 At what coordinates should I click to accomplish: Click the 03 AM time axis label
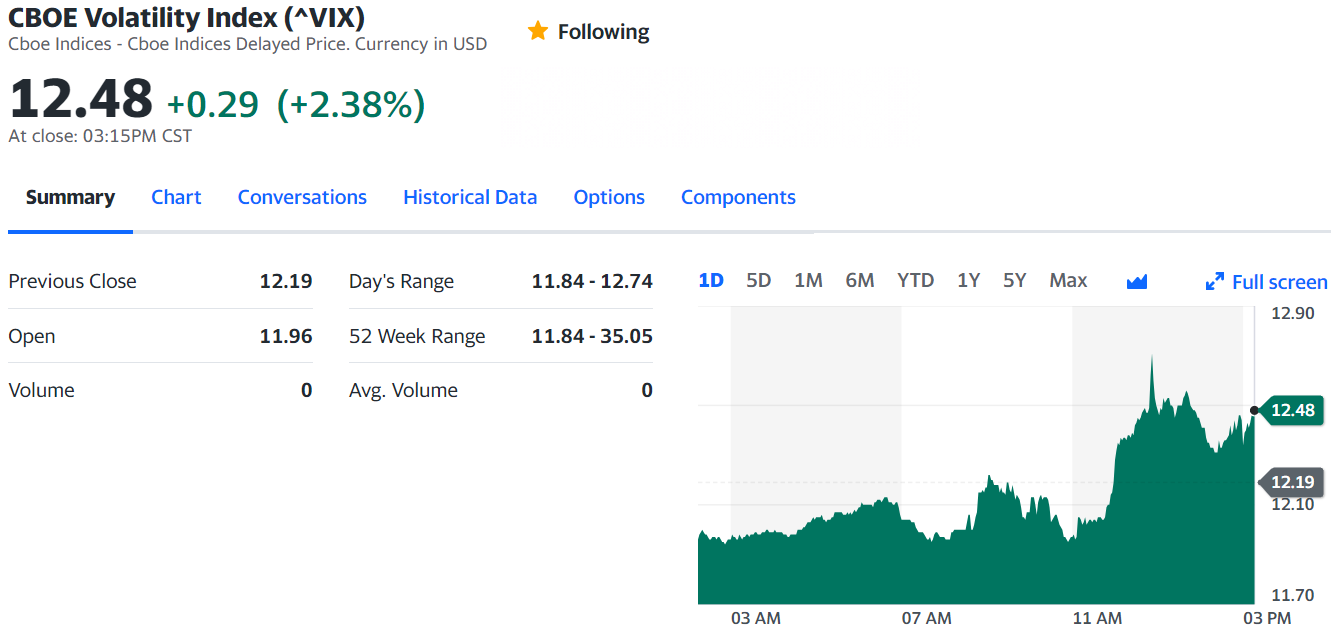[756, 618]
